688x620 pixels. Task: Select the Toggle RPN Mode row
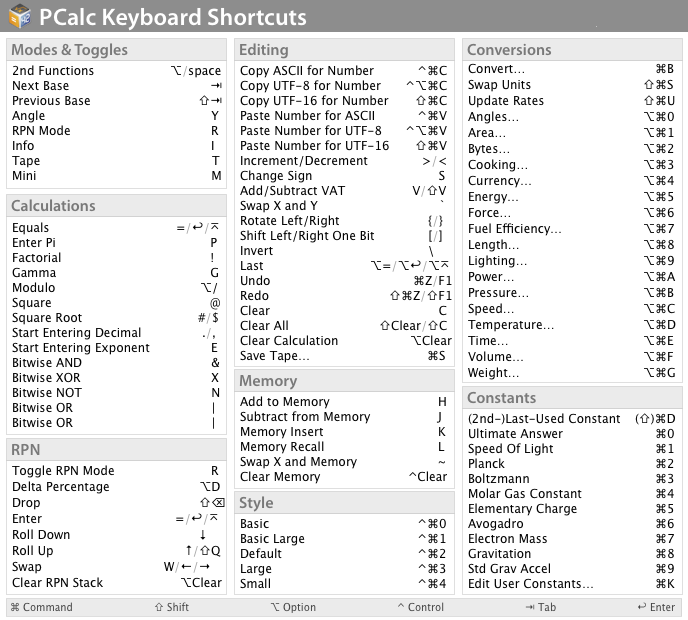(115, 471)
